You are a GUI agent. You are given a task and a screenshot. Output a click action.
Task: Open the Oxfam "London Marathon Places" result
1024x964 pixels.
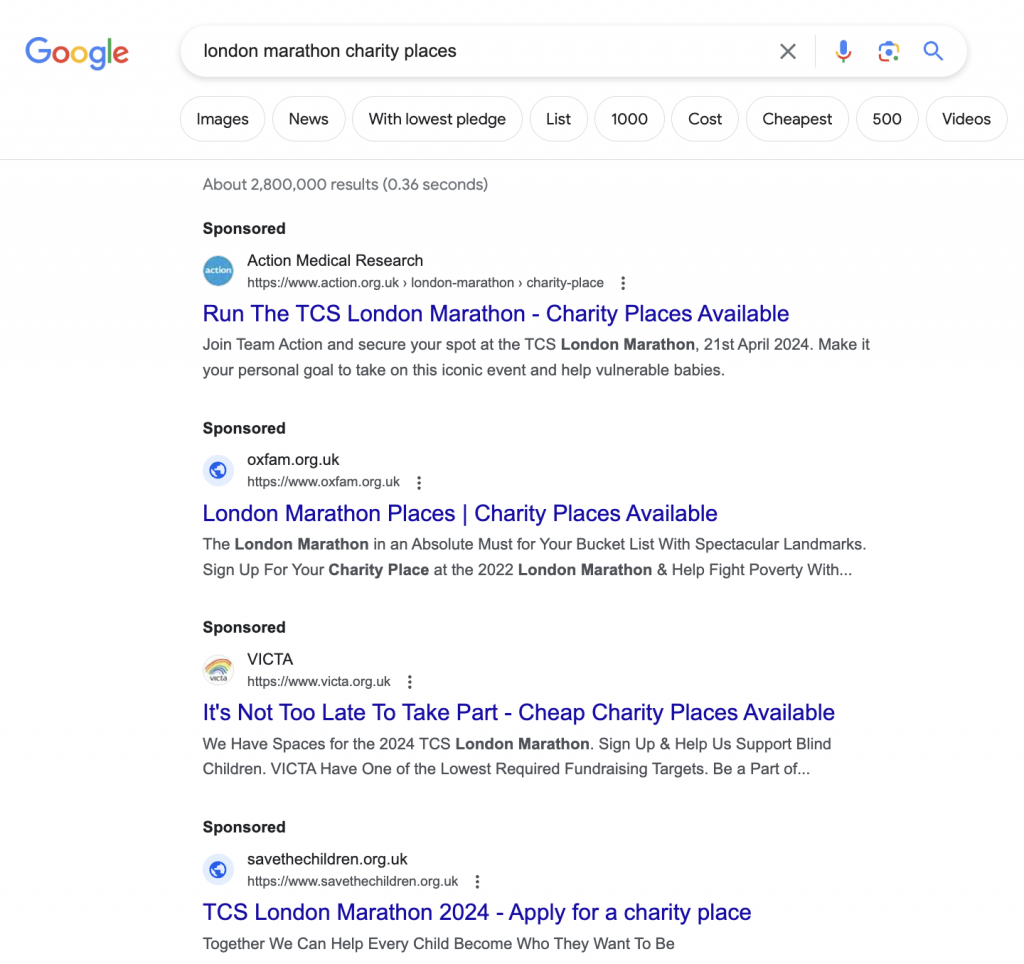point(459,514)
